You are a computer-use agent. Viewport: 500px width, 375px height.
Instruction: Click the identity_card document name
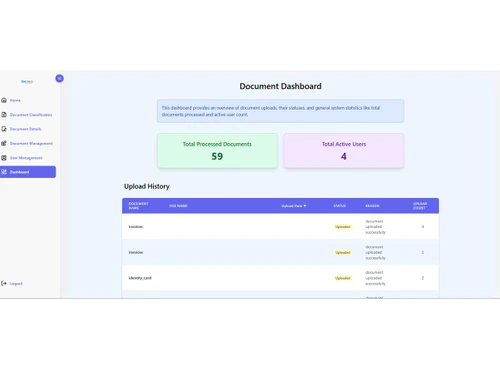140,278
